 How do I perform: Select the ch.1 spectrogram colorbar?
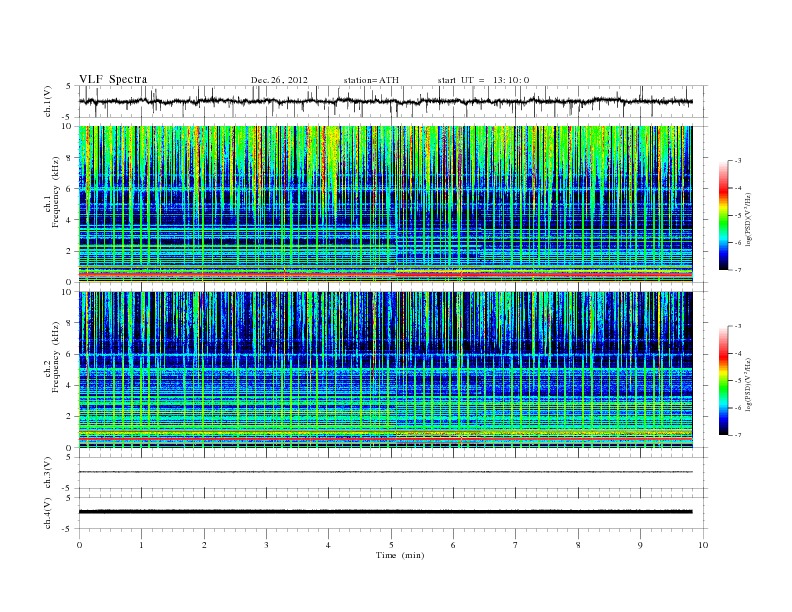coord(723,215)
